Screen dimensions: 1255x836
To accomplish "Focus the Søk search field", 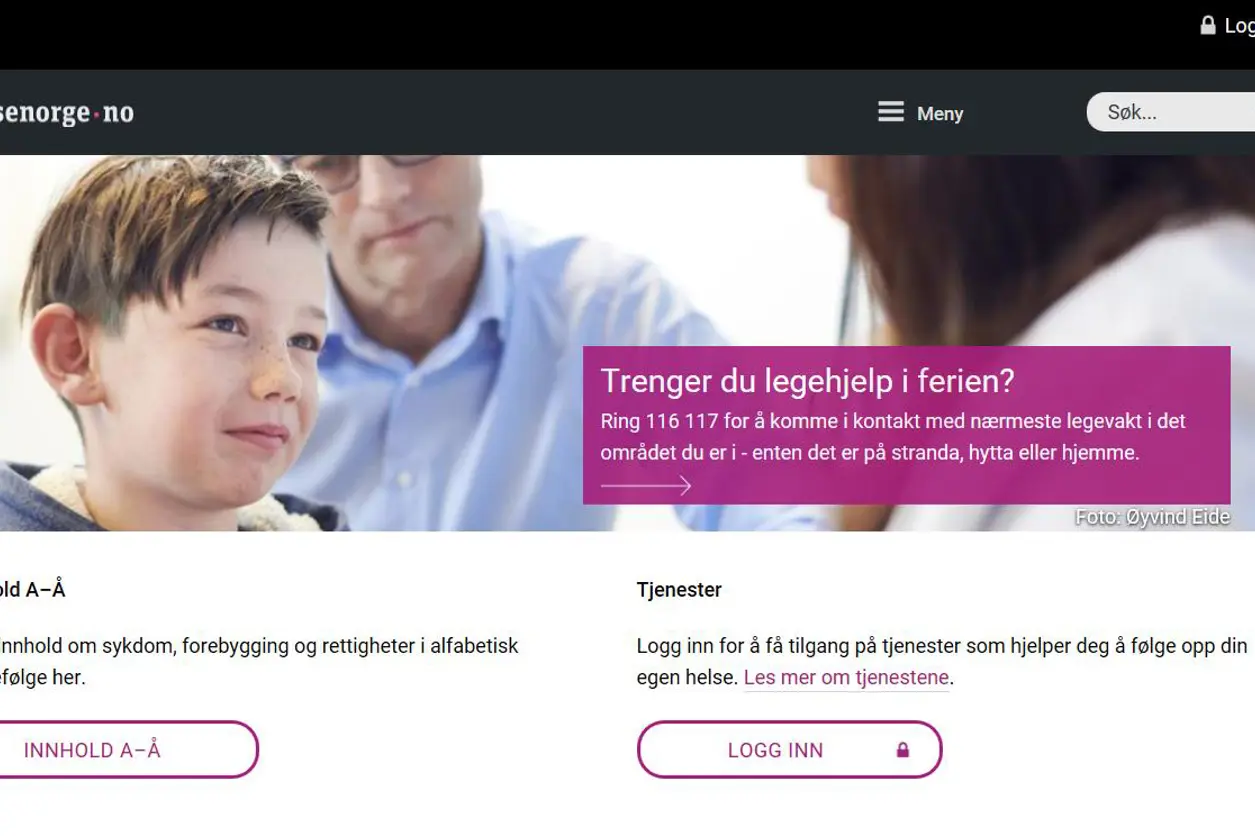I will (x=1171, y=112).
